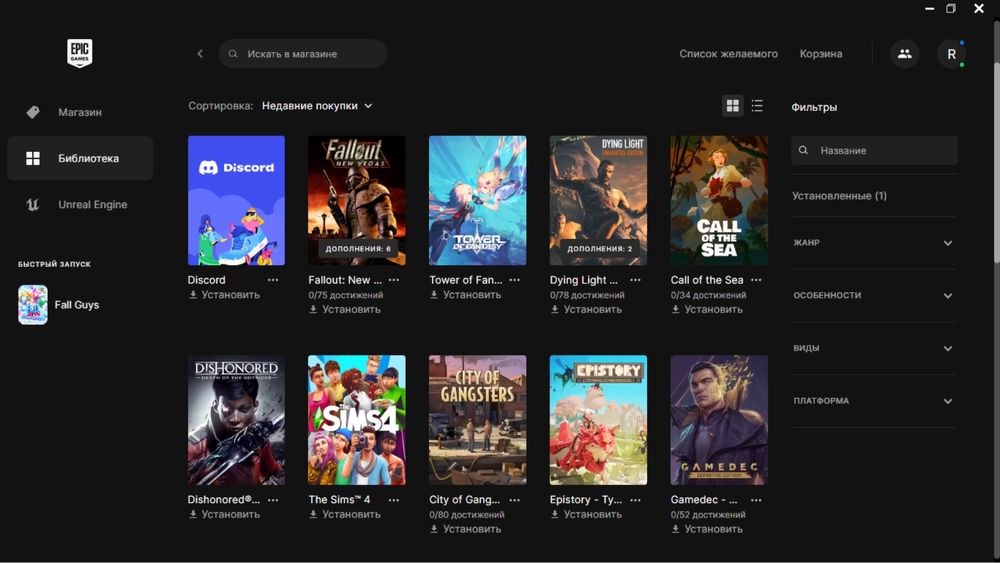Viewport: 1000px width, 563px height.
Task: Open Недавние покупки sort dropdown
Action: pos(317,106)
